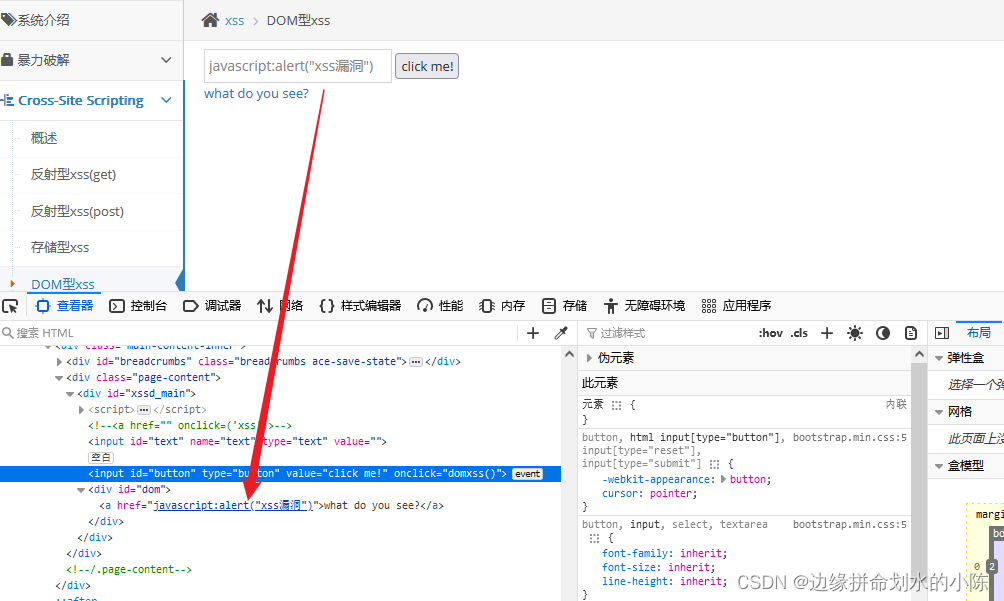1004x601 pixels.
Task: Open the 'what do you see?' link
Action: 256,93
